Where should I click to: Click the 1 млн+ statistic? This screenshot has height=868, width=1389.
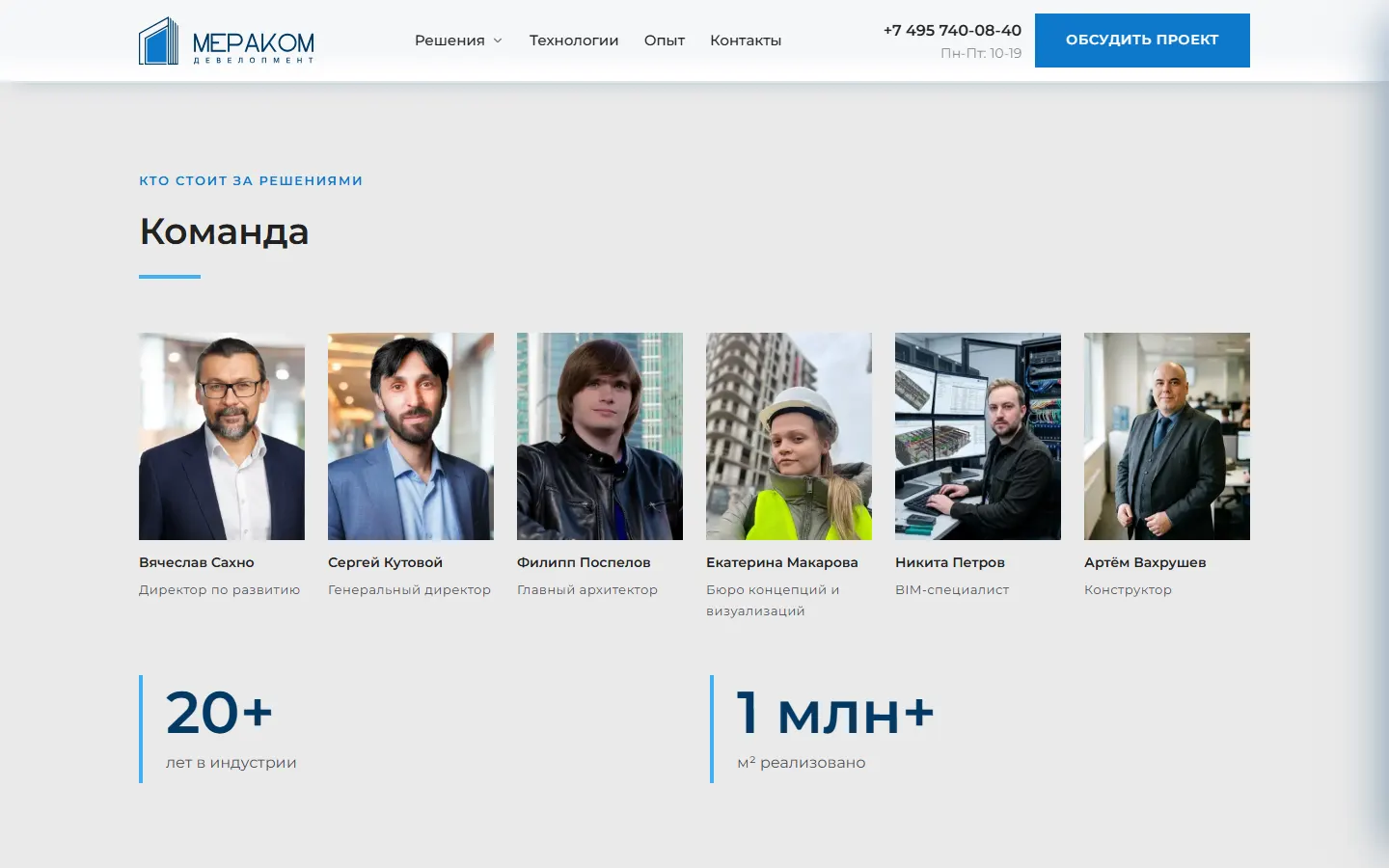click(835, 713)
